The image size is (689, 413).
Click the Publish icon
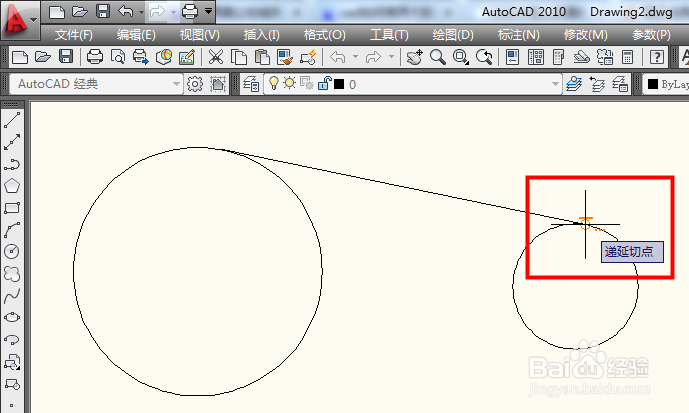(x=141, y=57)
